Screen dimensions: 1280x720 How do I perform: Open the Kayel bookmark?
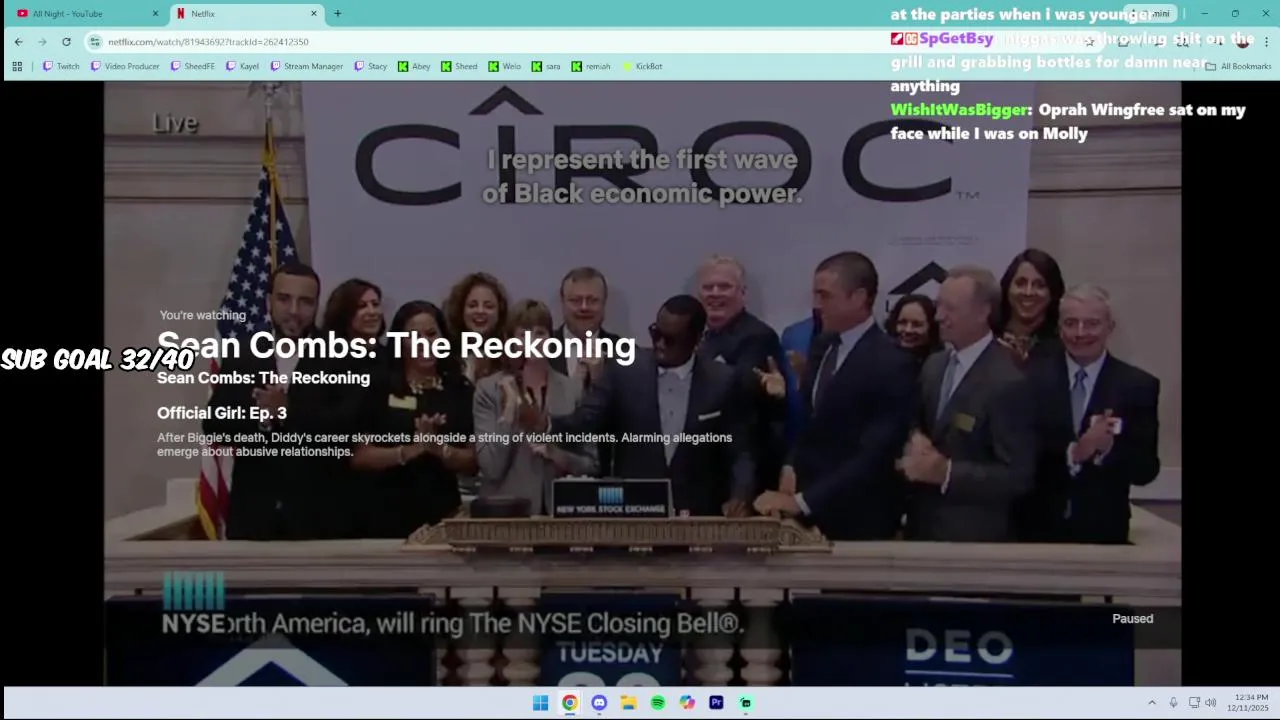[x=242, y=66]
